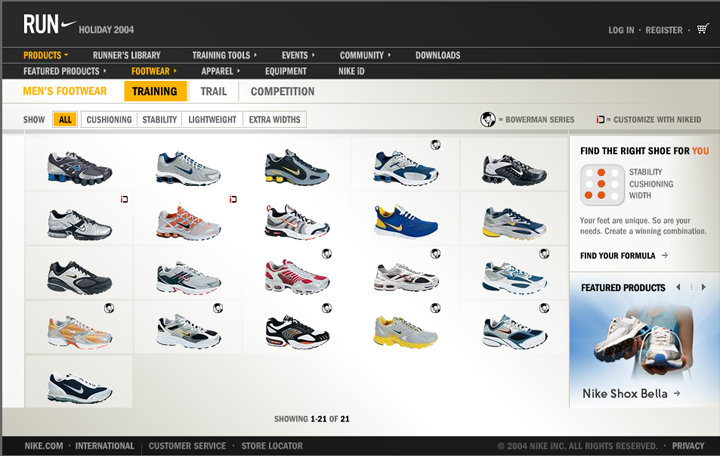The height and width of the screenshot is (456, 720).
Task: Click the Men's Footwear heading
Action: pos(65,91)
